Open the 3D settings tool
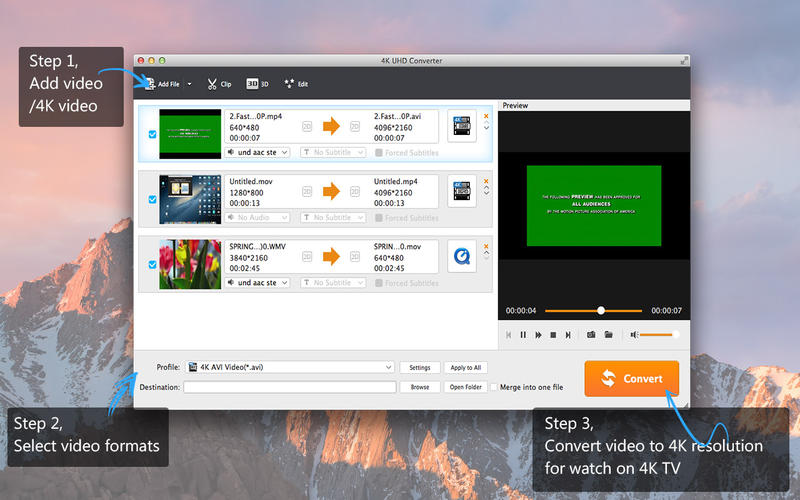 [257, 84]
